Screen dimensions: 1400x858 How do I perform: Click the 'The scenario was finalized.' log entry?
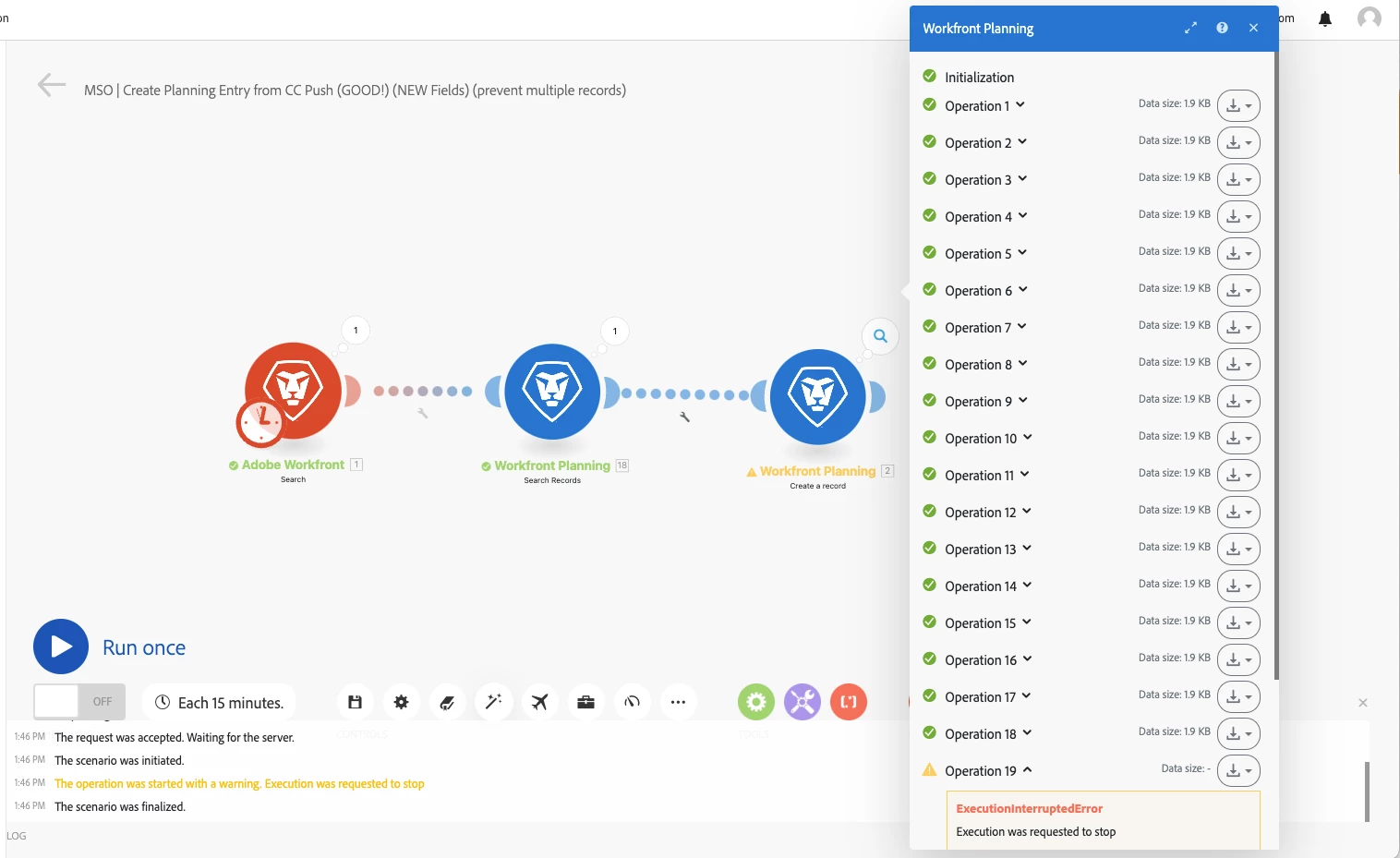[120, 806]
